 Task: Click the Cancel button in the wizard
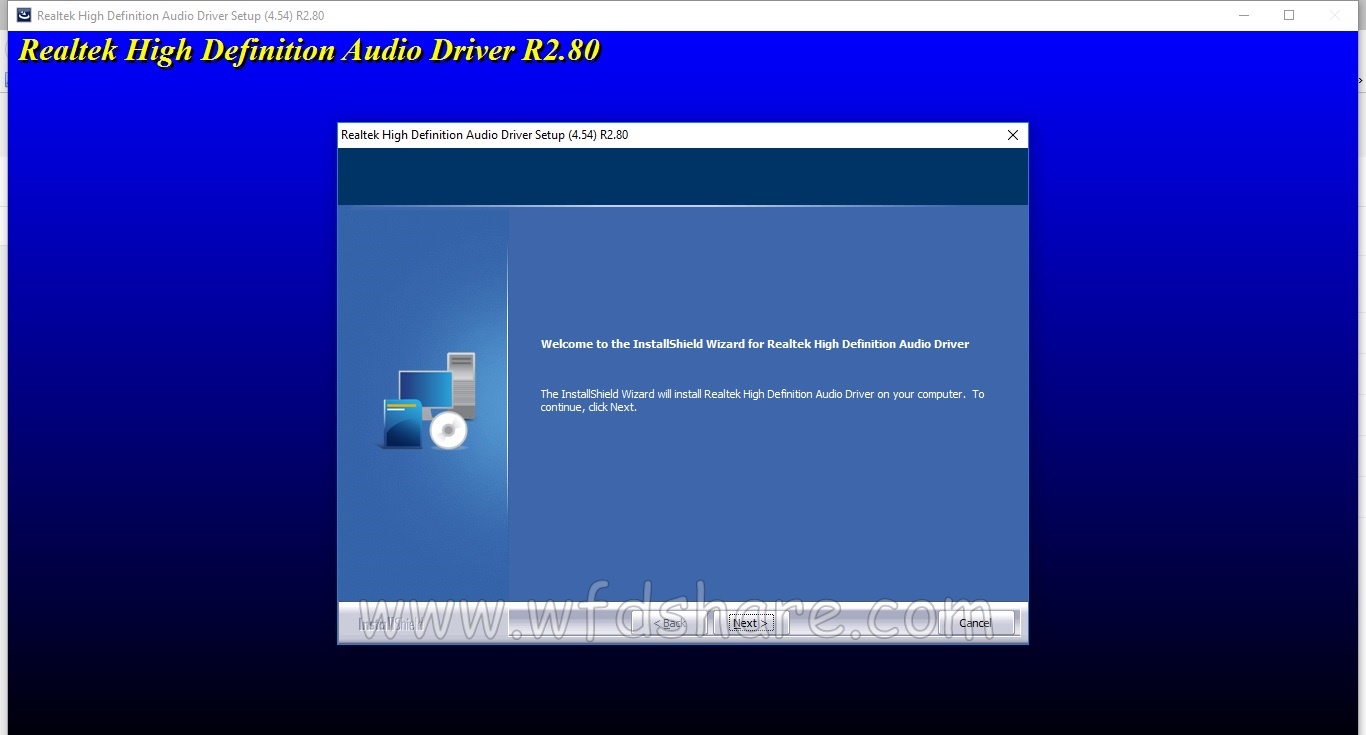click(x=975, y=623)
